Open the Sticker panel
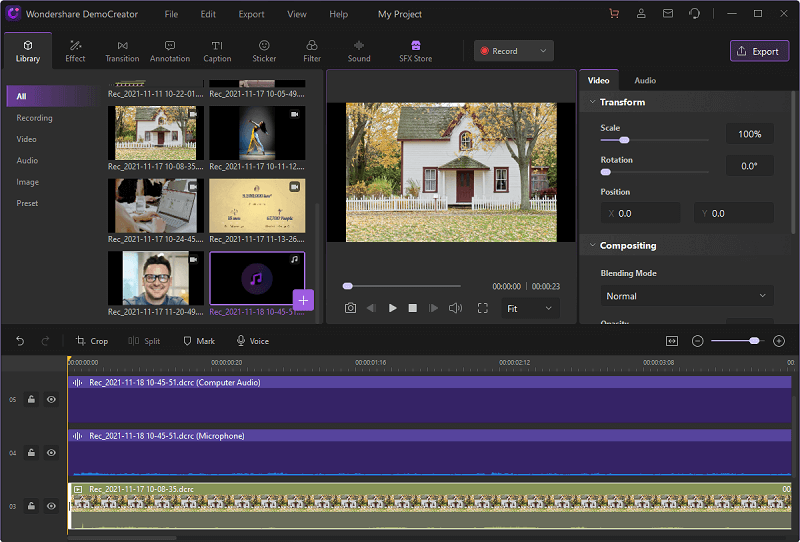The height and width of the screenshot is (542, 800). pos(264,51)
